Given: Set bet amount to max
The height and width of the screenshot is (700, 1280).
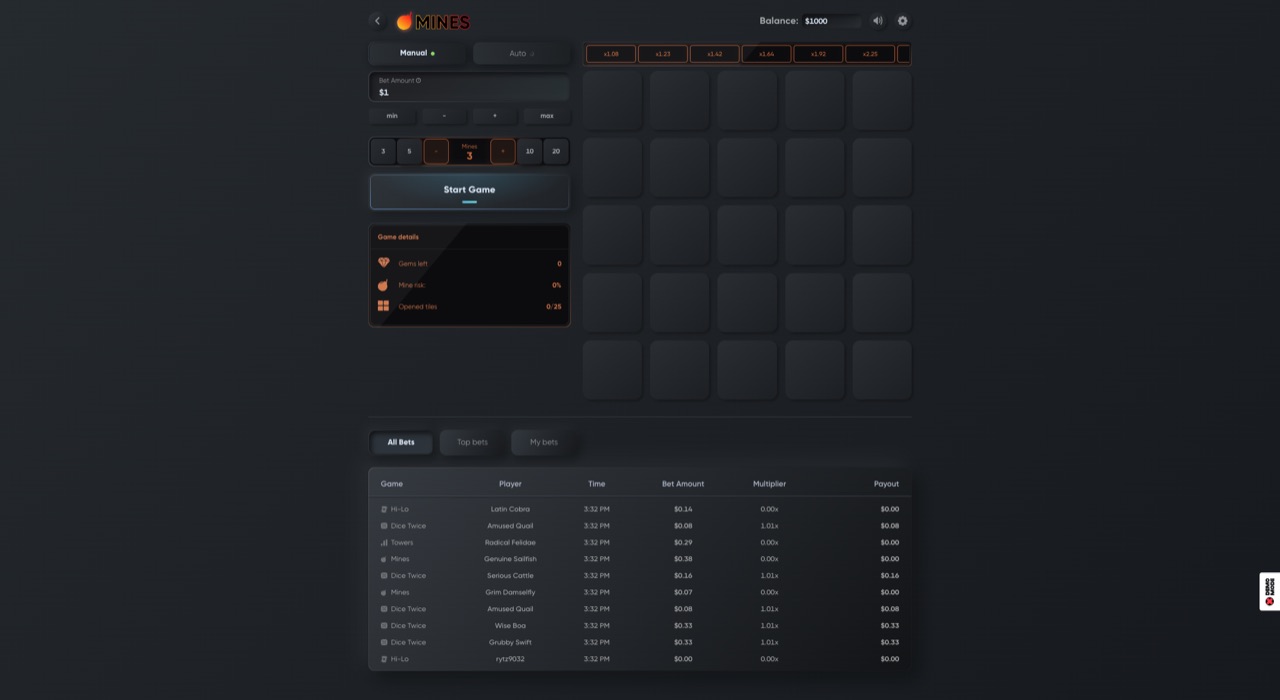Looking at the screenshot, I should click(x=547, y=116).
